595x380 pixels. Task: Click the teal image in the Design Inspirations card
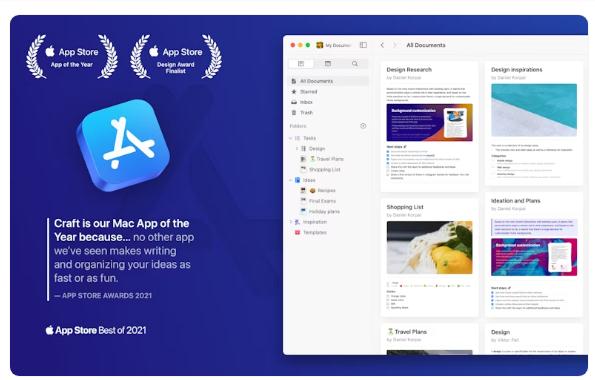click(534, 110)
